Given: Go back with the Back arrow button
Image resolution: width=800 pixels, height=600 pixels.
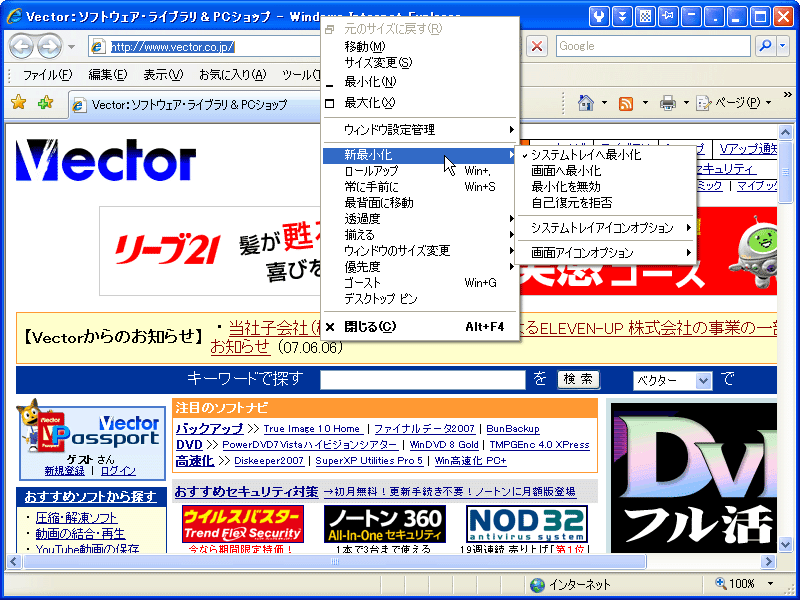Looking at the screenshot, I should (x=21, y=47).
